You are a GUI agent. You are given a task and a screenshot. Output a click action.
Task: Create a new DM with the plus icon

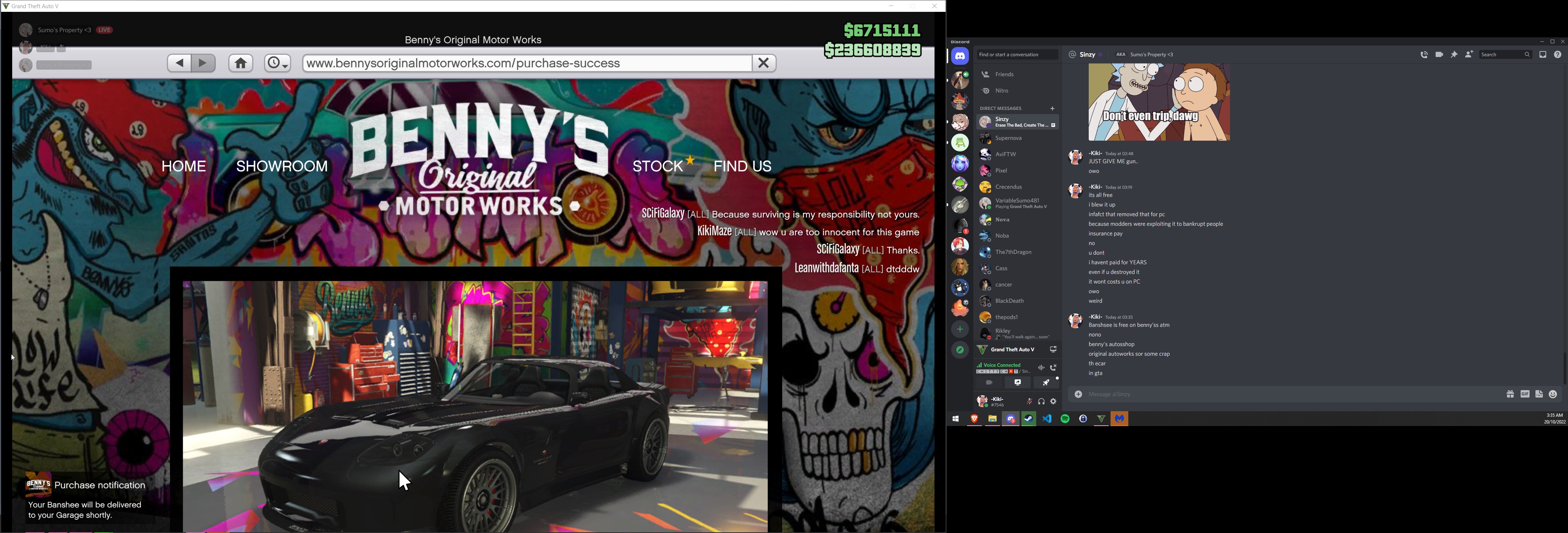tap(1052, 108)
